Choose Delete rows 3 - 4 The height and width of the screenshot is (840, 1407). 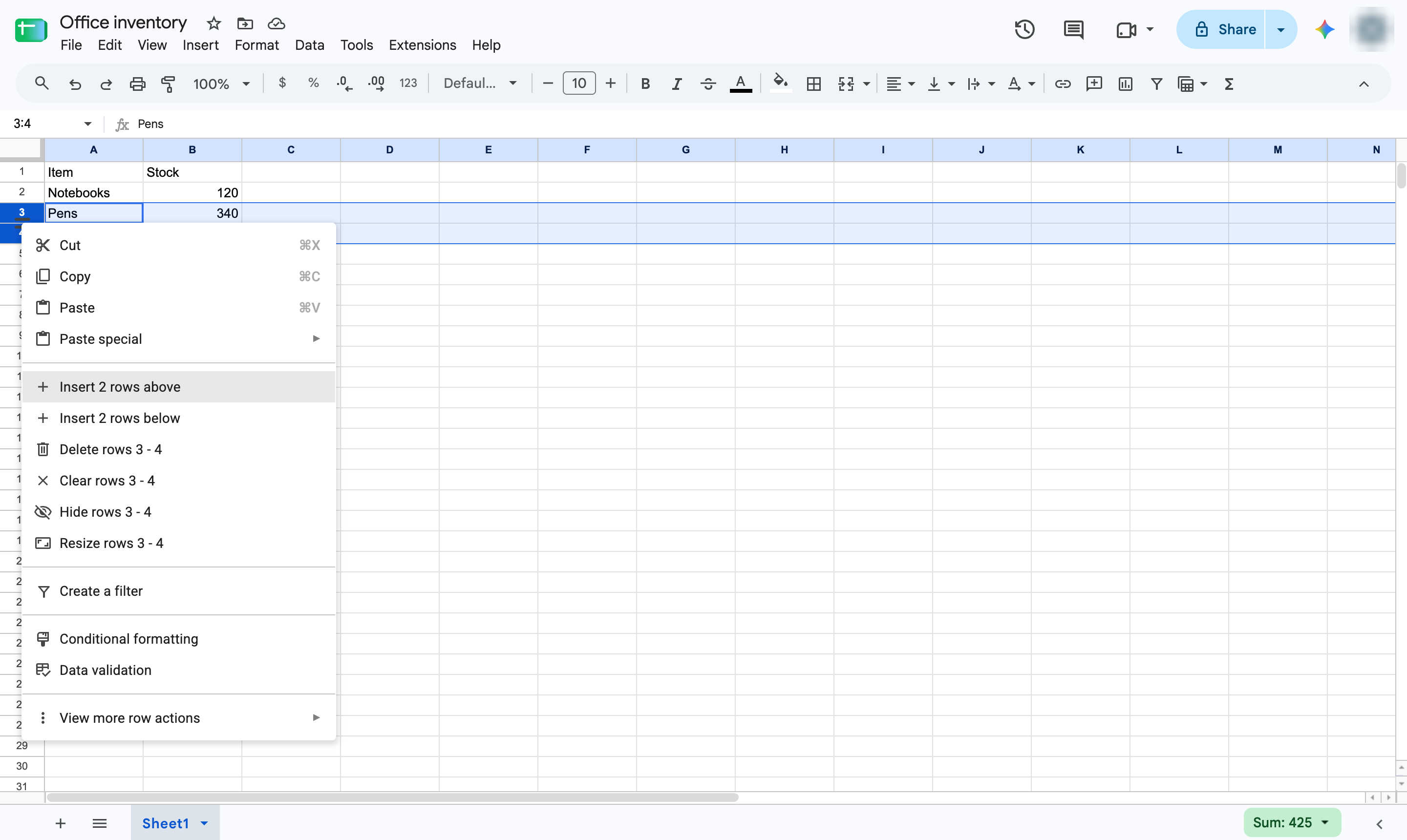[x=179, y=449]
